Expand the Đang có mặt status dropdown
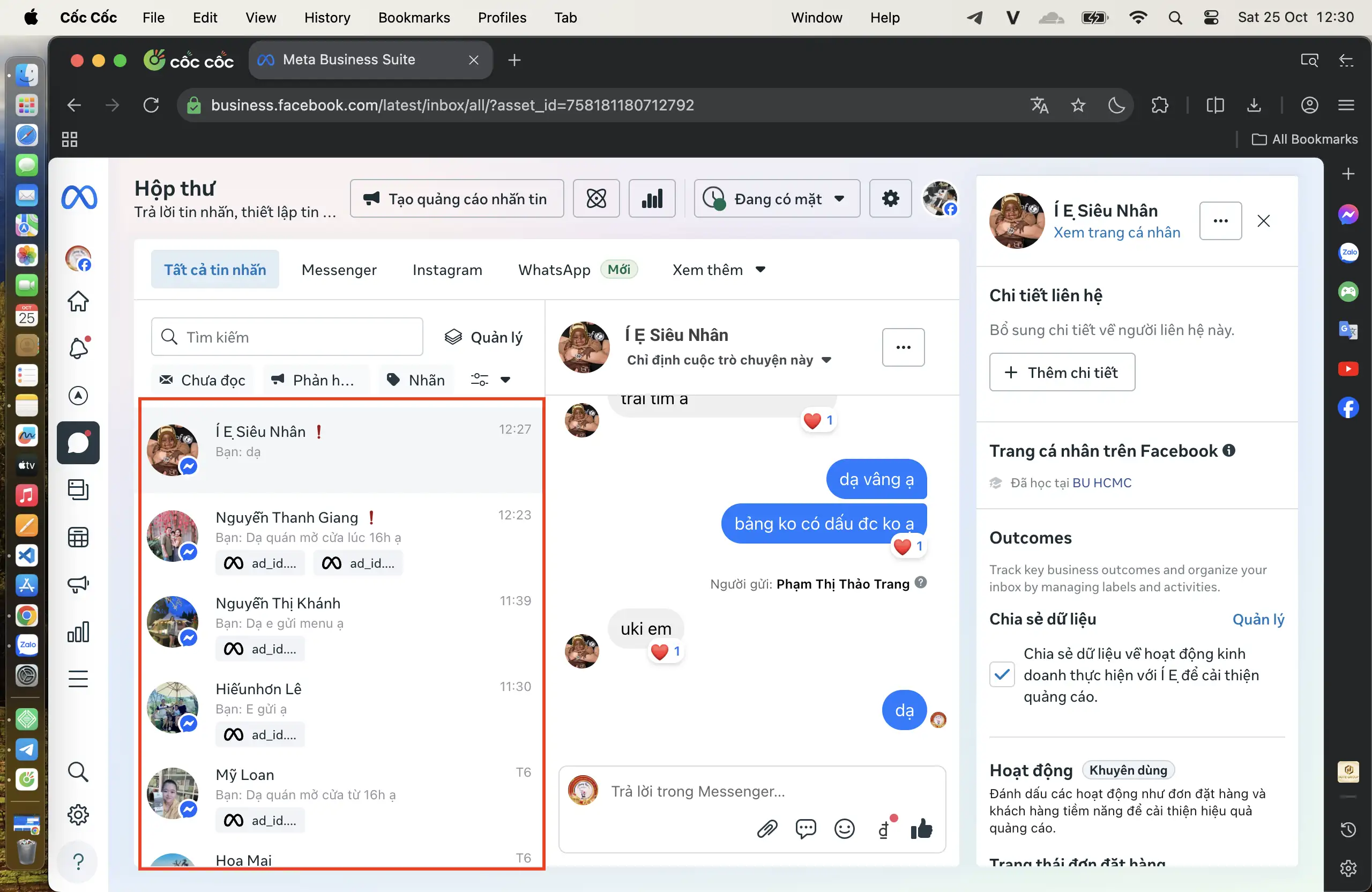 click(x=777, y=199)
